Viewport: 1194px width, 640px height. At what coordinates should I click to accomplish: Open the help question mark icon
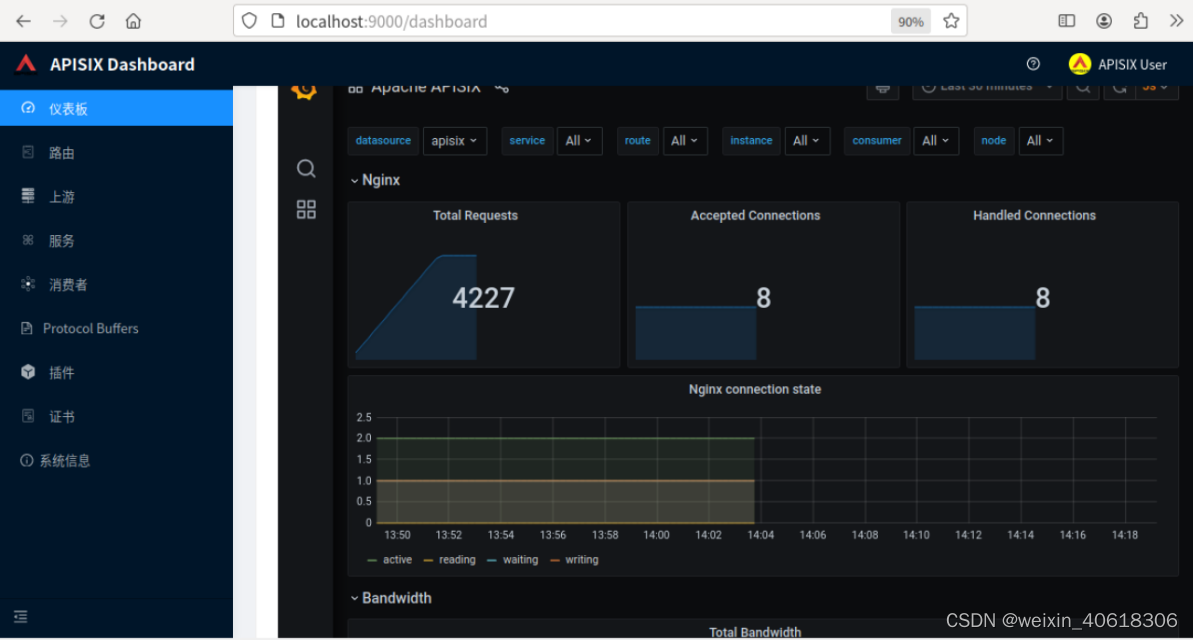[1033, 64]
